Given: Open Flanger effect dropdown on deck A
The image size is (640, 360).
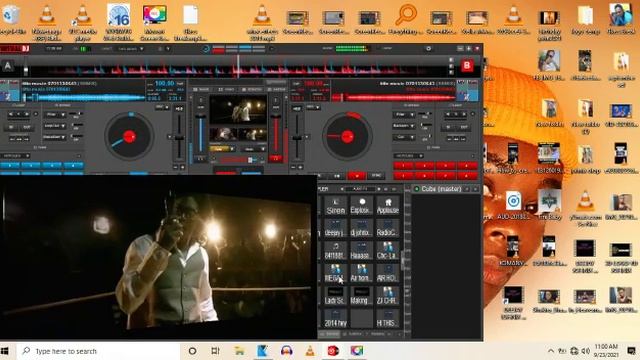Looking at the screenshot, I should pyautogui.click(x=55, y=115).
